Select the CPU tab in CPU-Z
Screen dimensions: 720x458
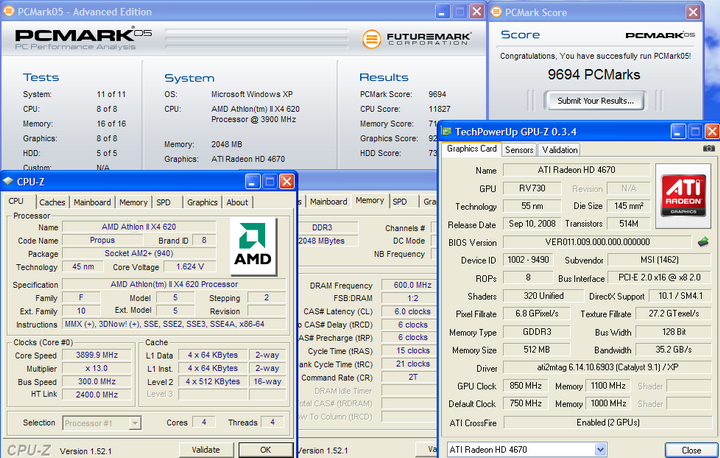point(16,201)
